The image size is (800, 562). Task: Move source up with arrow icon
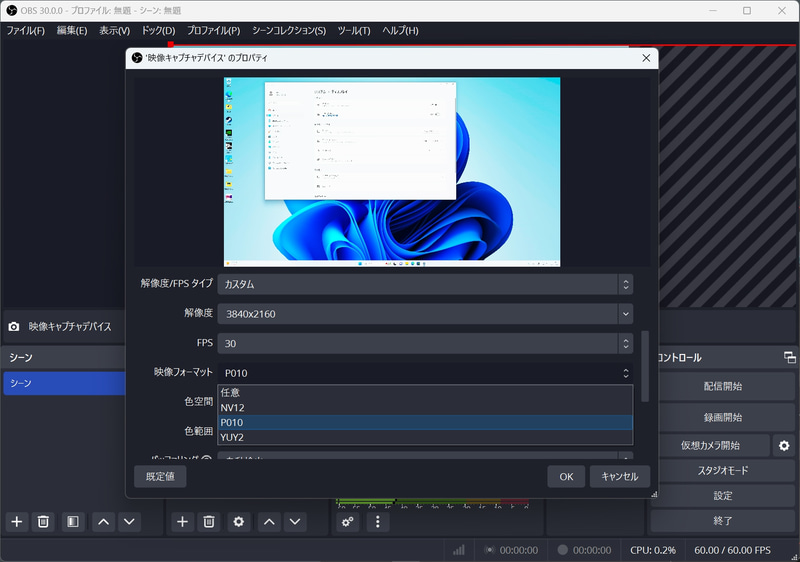[x=269, y=522]
